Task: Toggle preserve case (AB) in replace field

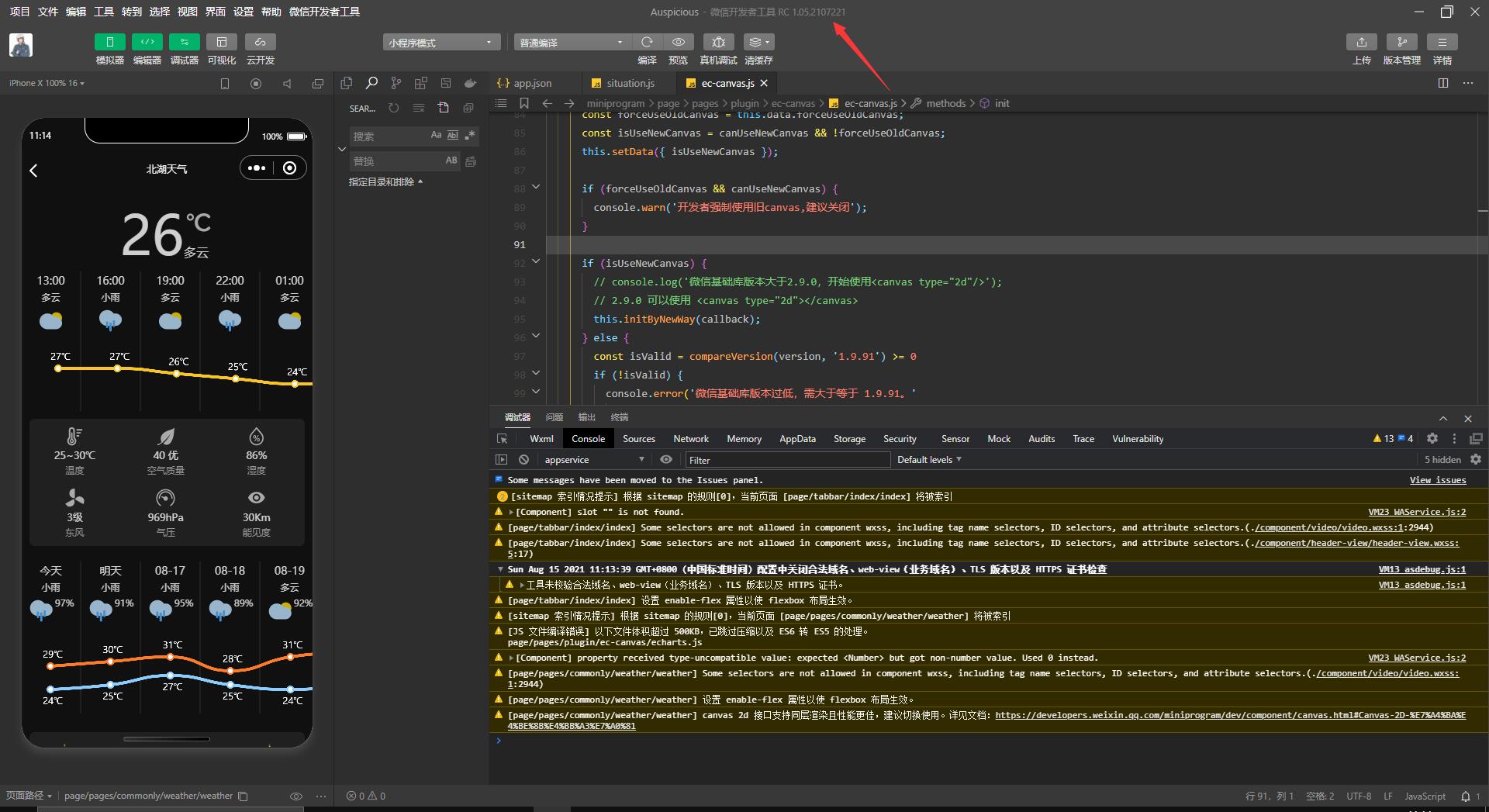Action: point(451,160)
